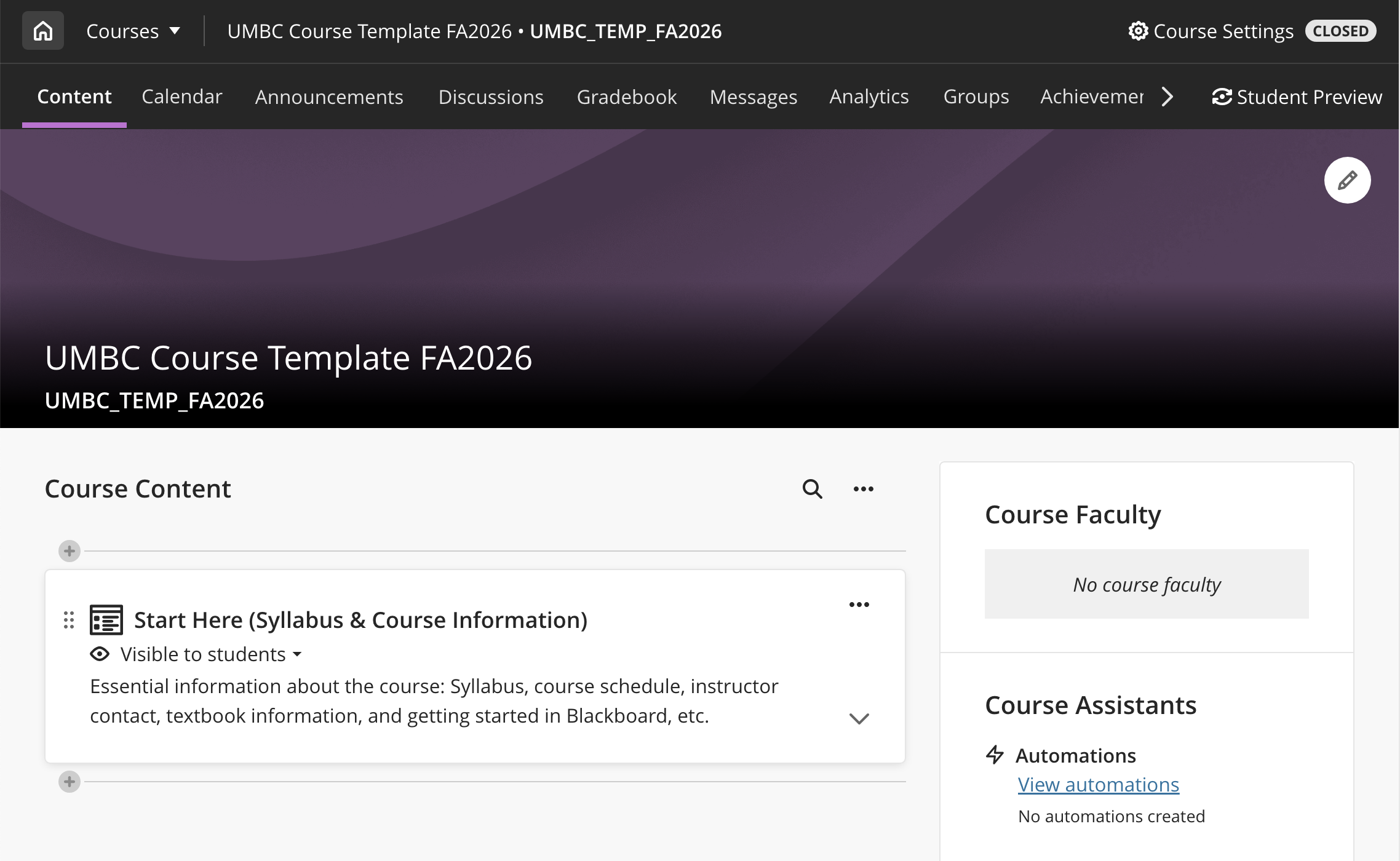Enter Student Preview mode
The height and width of the screenshot is (861, 1400).
(x=1297, y=97)
